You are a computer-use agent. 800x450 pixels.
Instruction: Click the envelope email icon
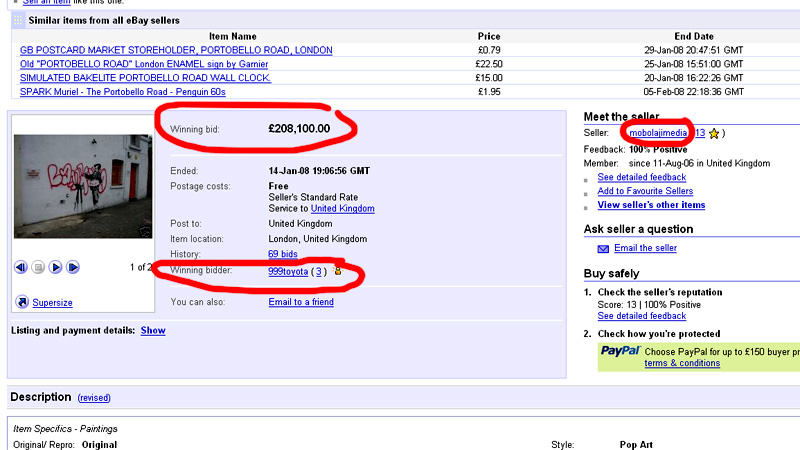(603, 248)
